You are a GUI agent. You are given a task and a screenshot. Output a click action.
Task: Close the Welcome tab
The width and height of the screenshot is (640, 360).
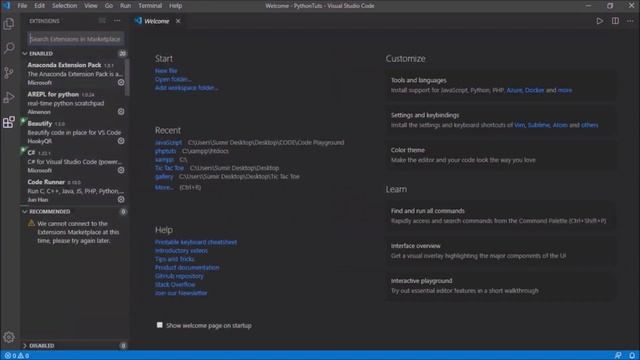click(x=178, y=21)
